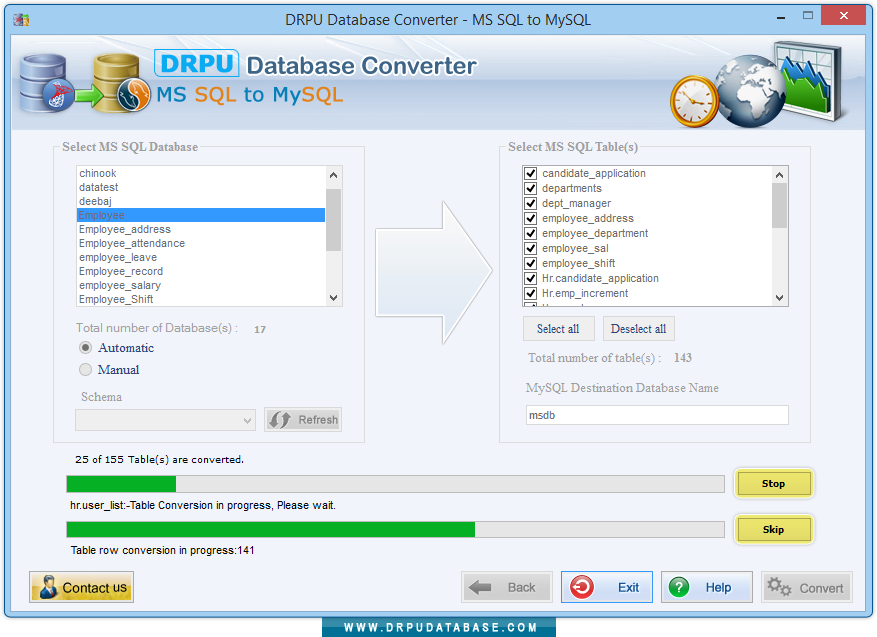
Task: Toggle Hr.candidate_application checkbox
Action: point(531,279)
